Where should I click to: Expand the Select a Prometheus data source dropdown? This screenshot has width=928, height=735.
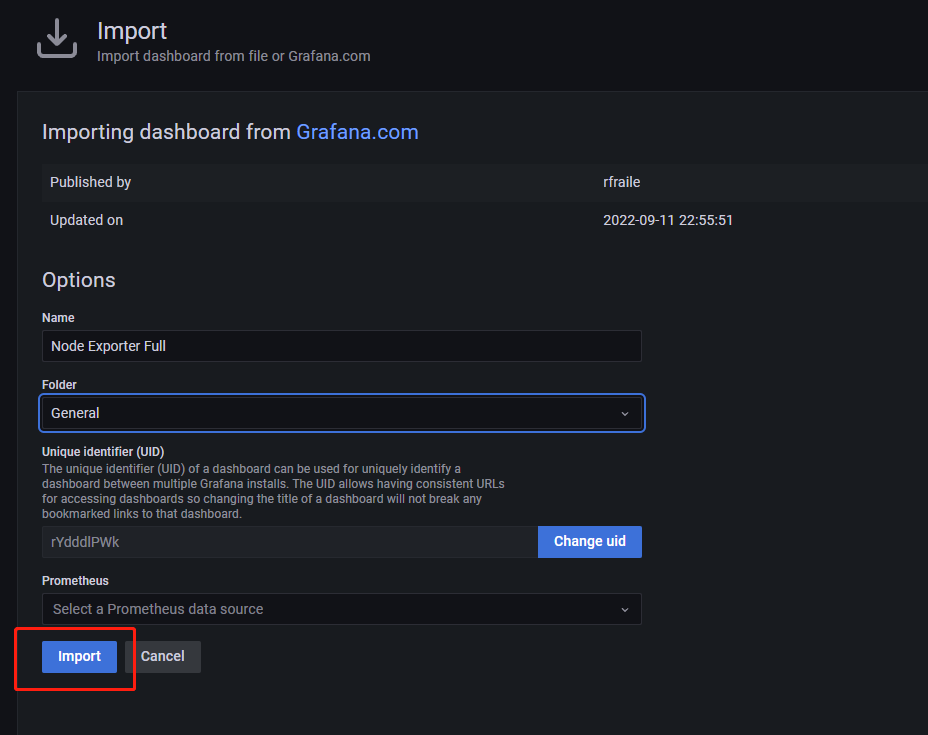pos(330,609)
